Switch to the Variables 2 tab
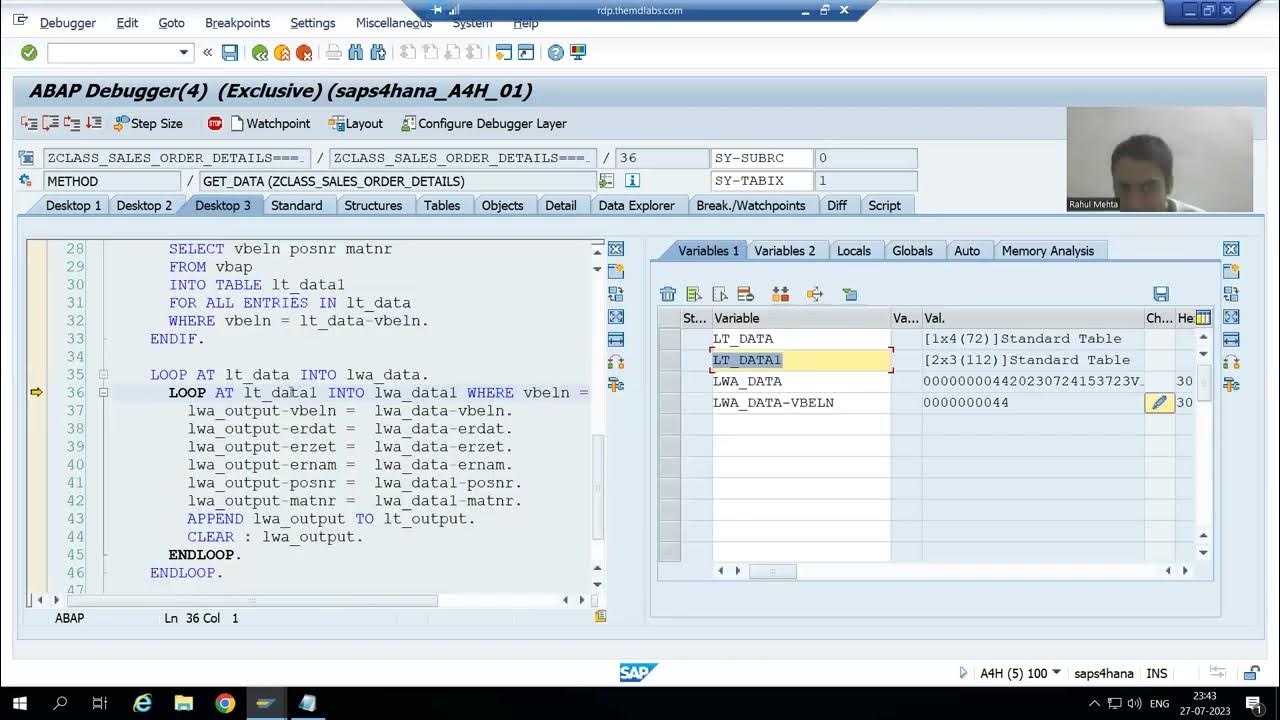The height and width of the screenshot is (720, 1280). [x=784, y=251]
